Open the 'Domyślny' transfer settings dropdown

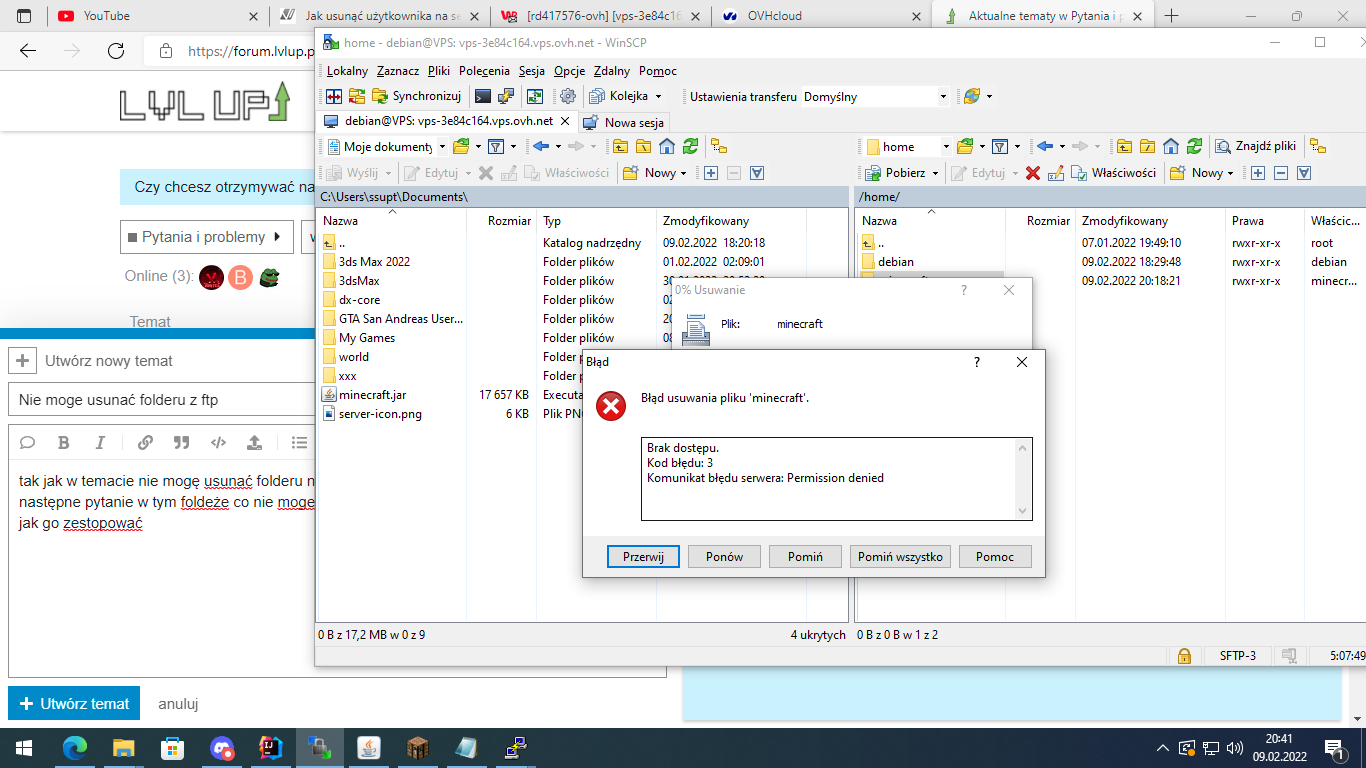942,97
